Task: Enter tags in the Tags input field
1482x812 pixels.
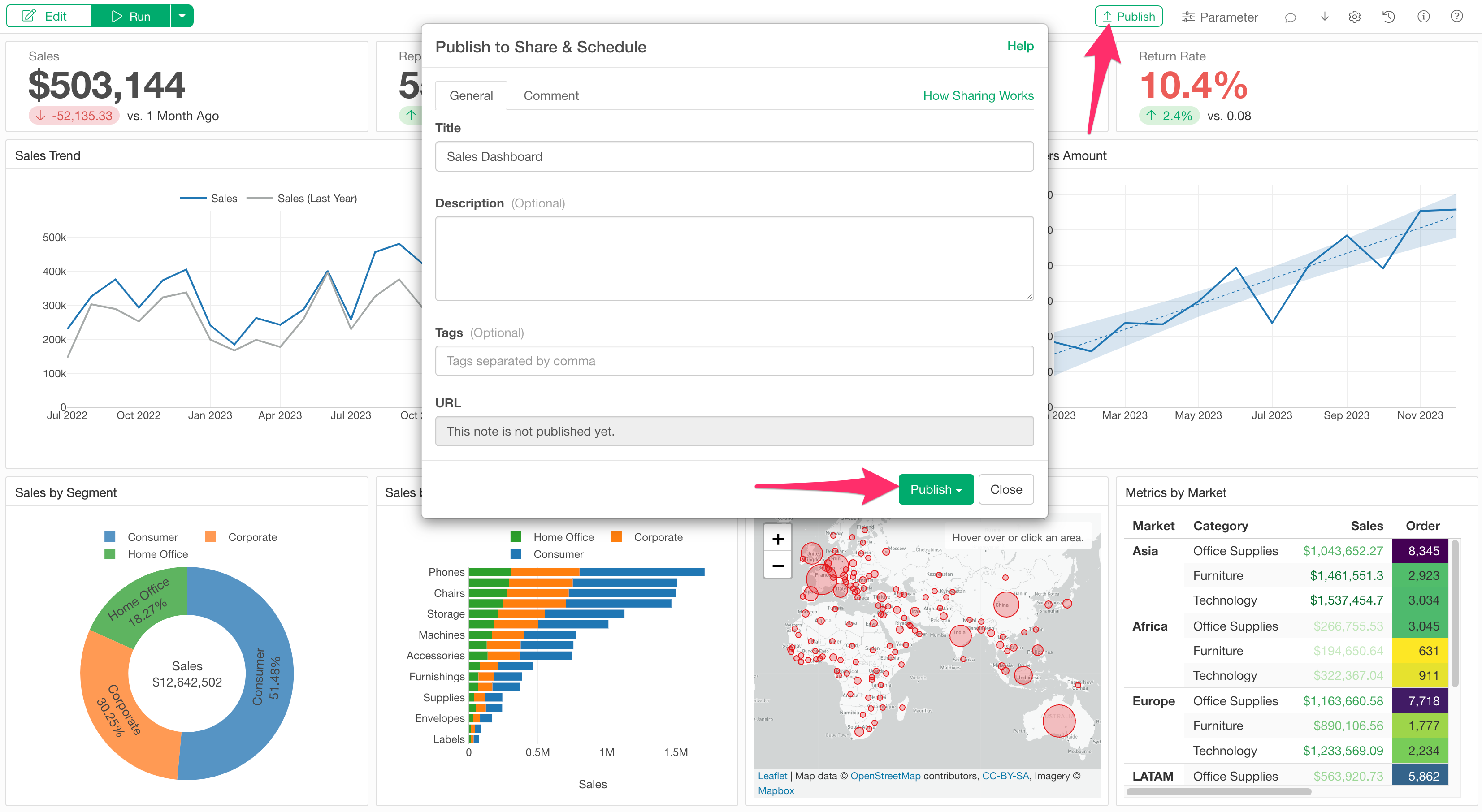Action: [734, 361]
